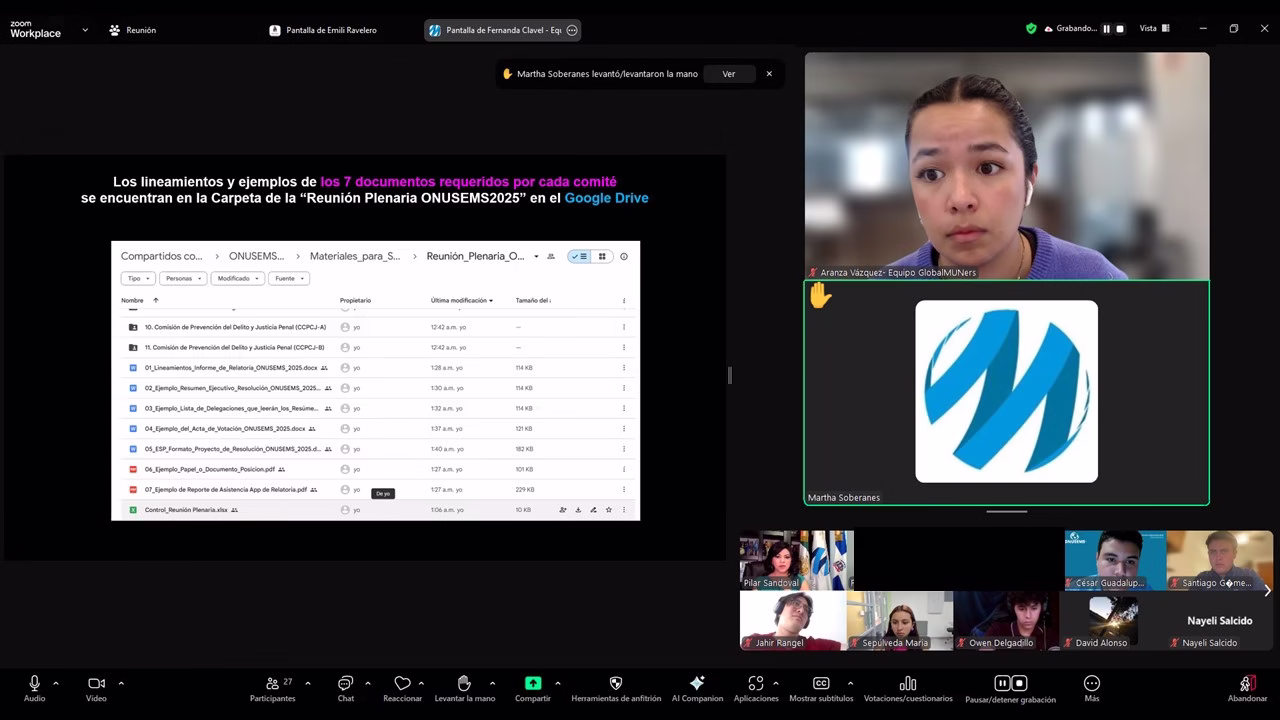Launch the AI Companion sparkle icon
Viewport: 1280px width, 720px height.
pos(697,684)
